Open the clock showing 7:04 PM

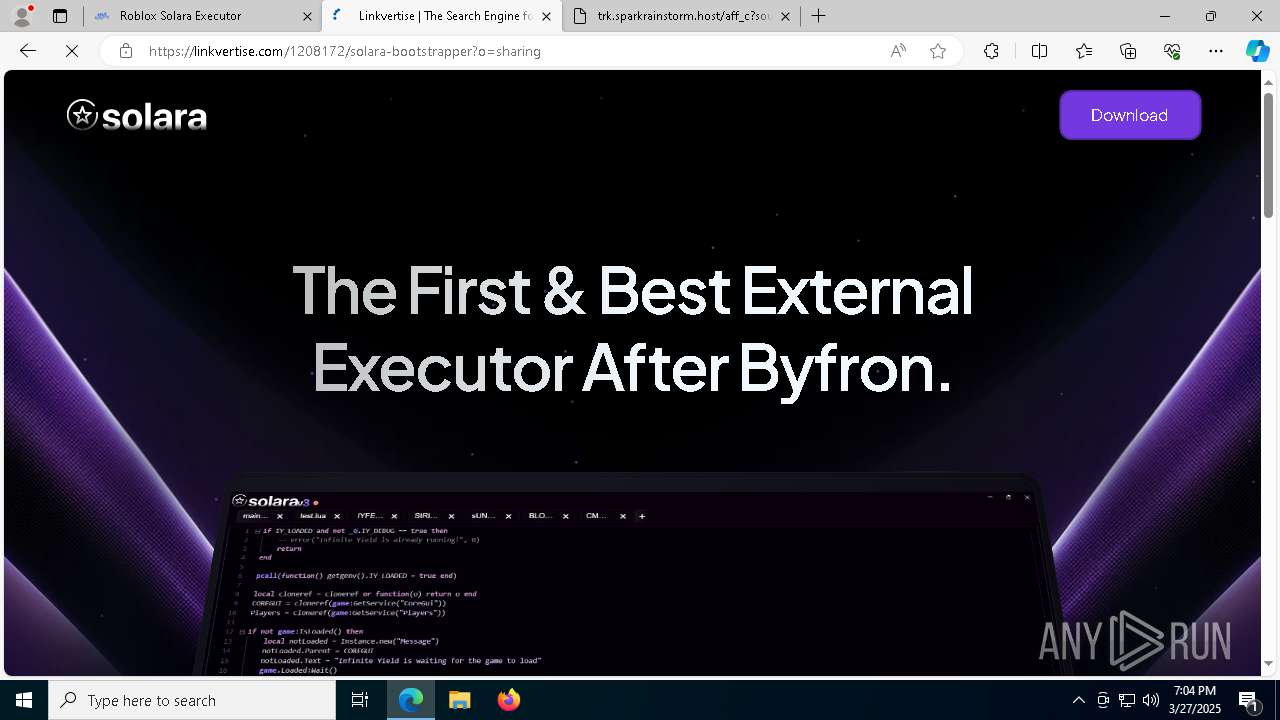(x=1196, y=700)
